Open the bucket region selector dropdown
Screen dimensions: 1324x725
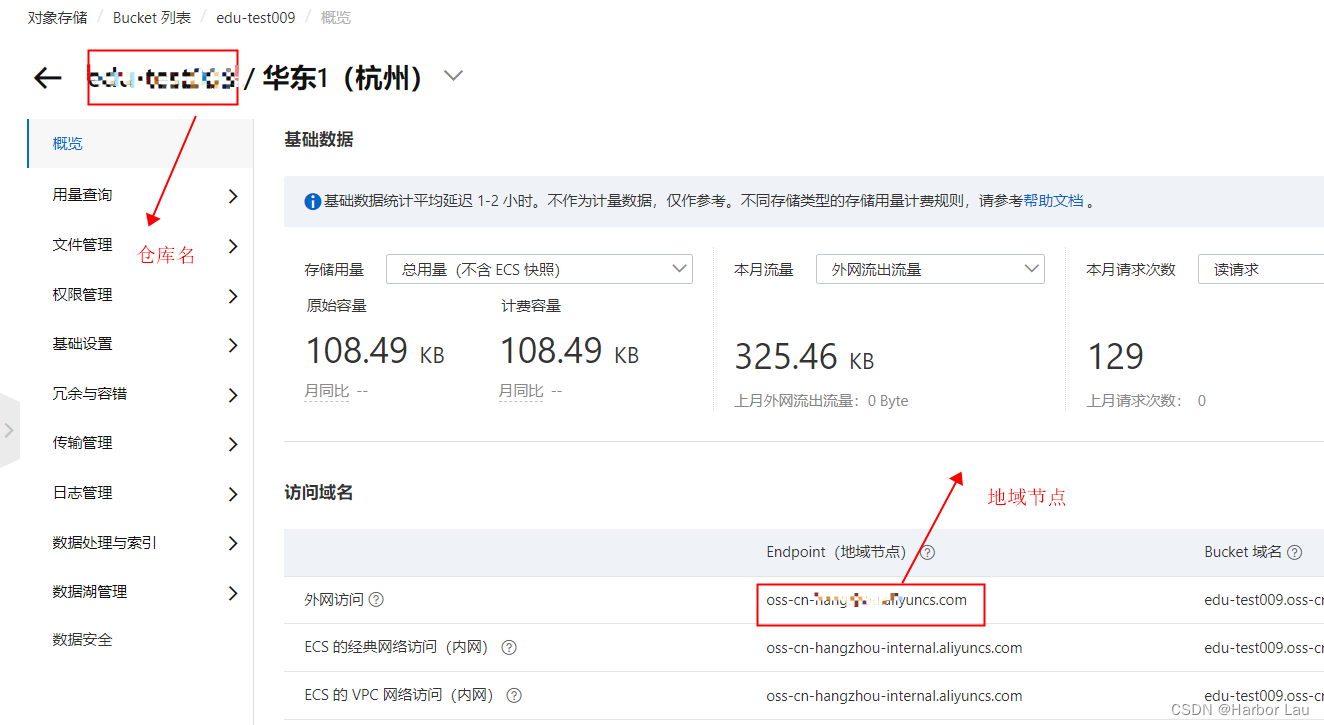pyautogui.click(x=452, y=75)
